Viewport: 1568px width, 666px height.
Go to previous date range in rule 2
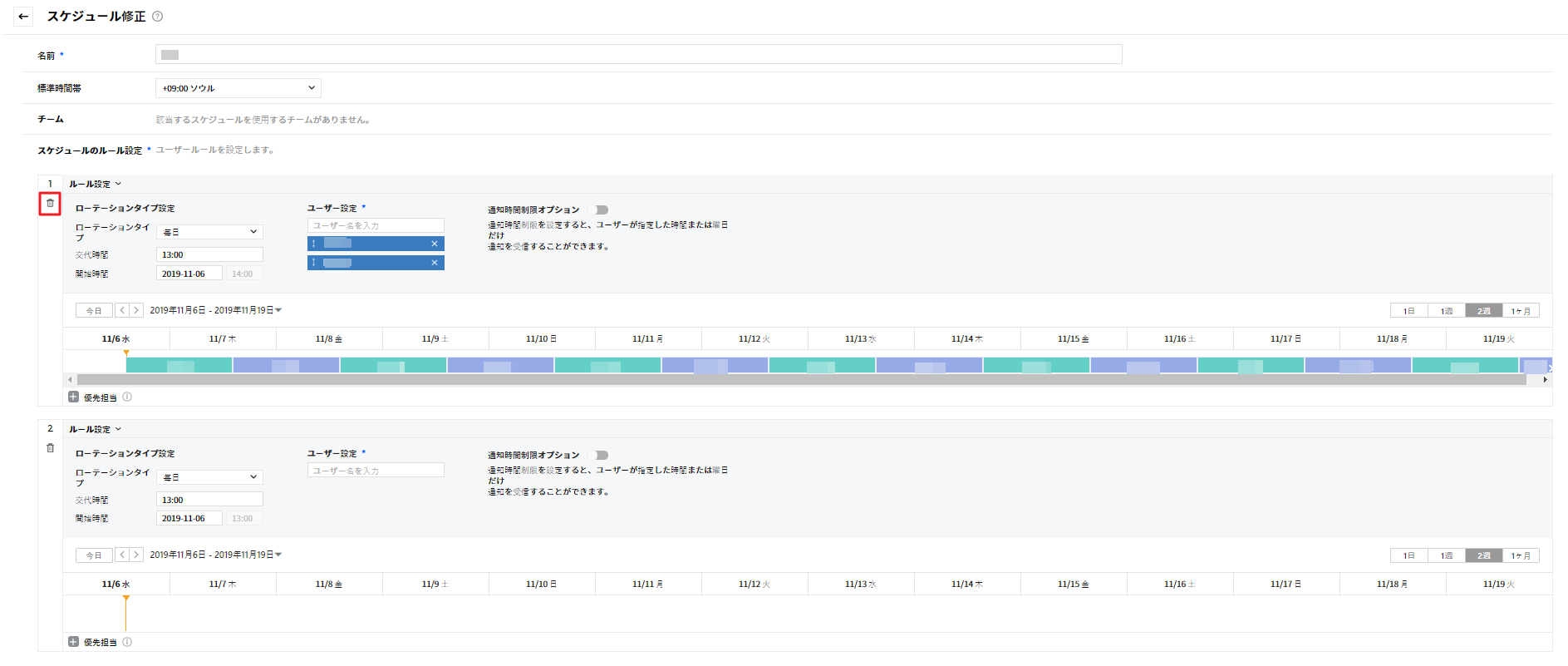122,555
